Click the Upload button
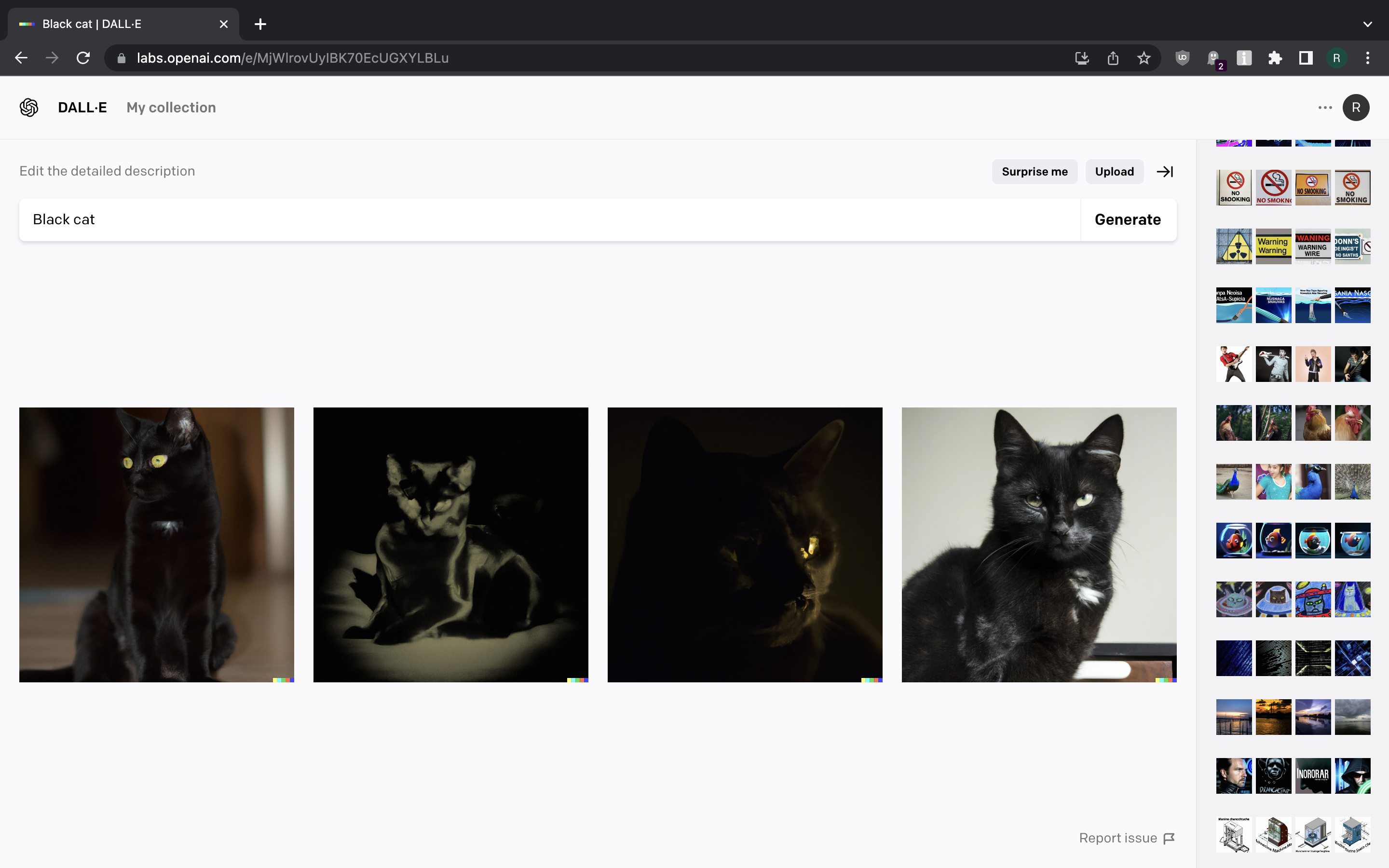1389x868 pixels. pos(1114,172)
